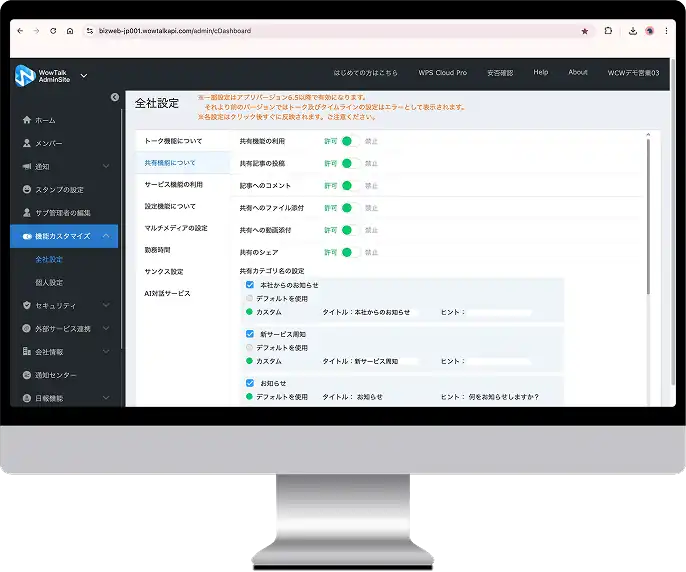Image resolution: width=686 pixels, height=572 pixels.
Task: Click the セキュリティ shield icon
Action: pyautogui.click(x=27, y=305)
